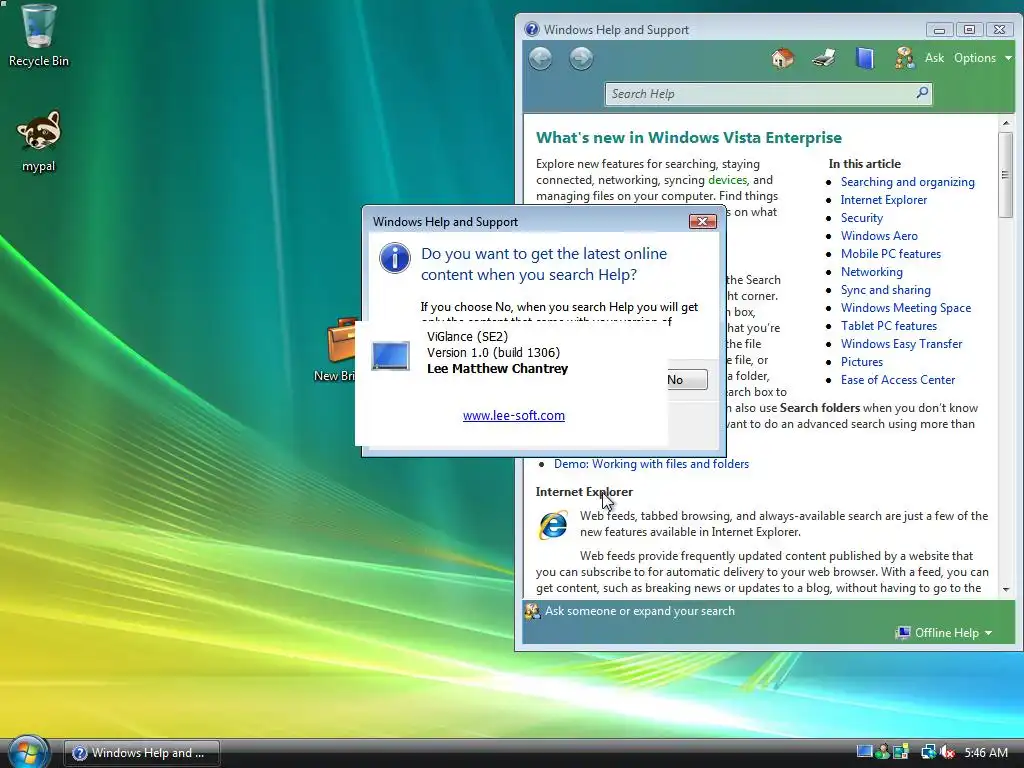Screen dimensions: 1024x768
Task: Jump to Networking section
Action: click(x=871, y=272)
